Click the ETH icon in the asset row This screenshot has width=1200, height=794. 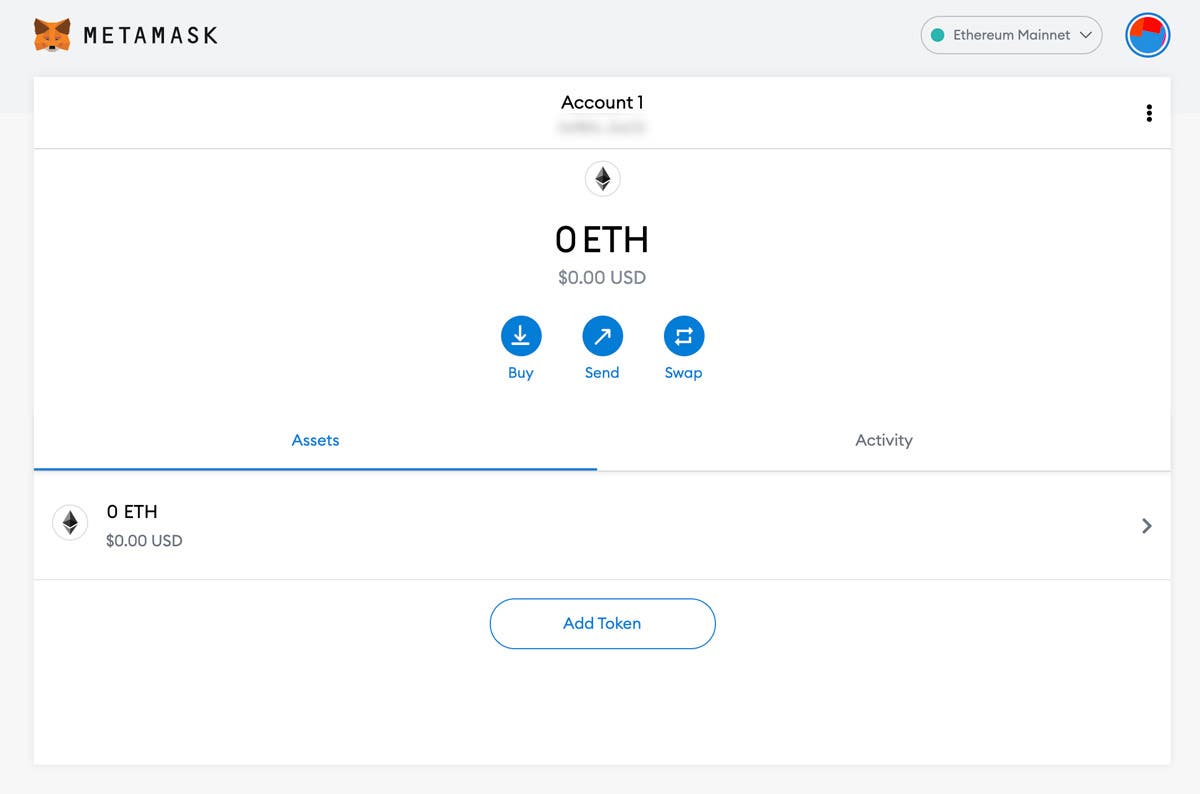pos(70,523)
